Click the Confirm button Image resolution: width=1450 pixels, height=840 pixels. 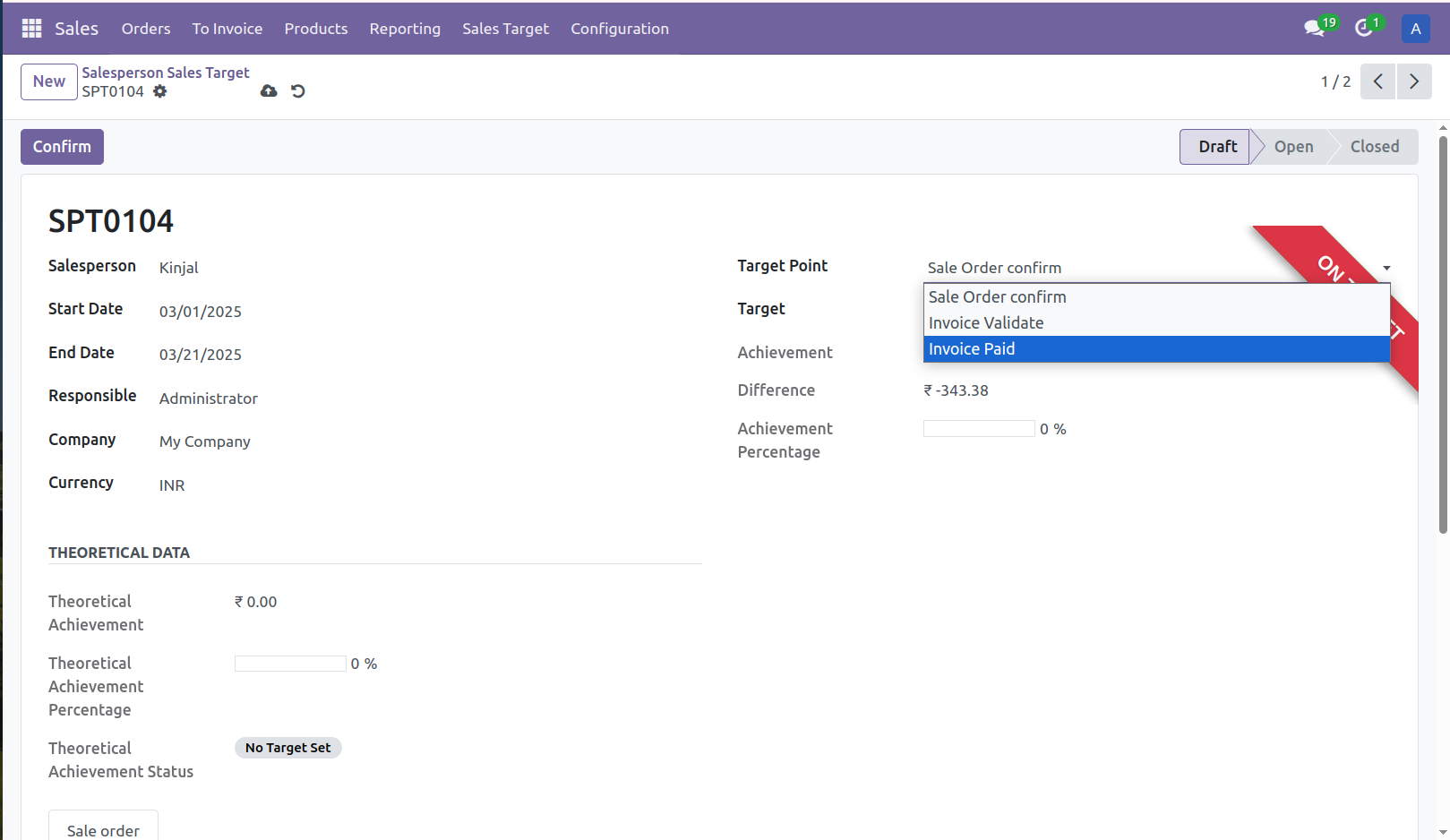tap(61, 146)
